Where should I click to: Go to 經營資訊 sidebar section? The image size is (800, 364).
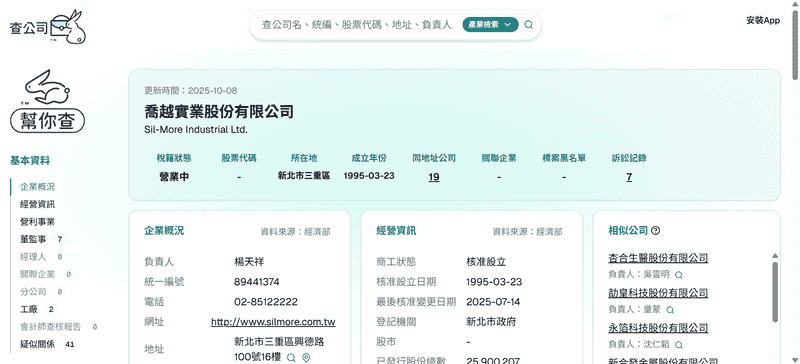(38, 204)
